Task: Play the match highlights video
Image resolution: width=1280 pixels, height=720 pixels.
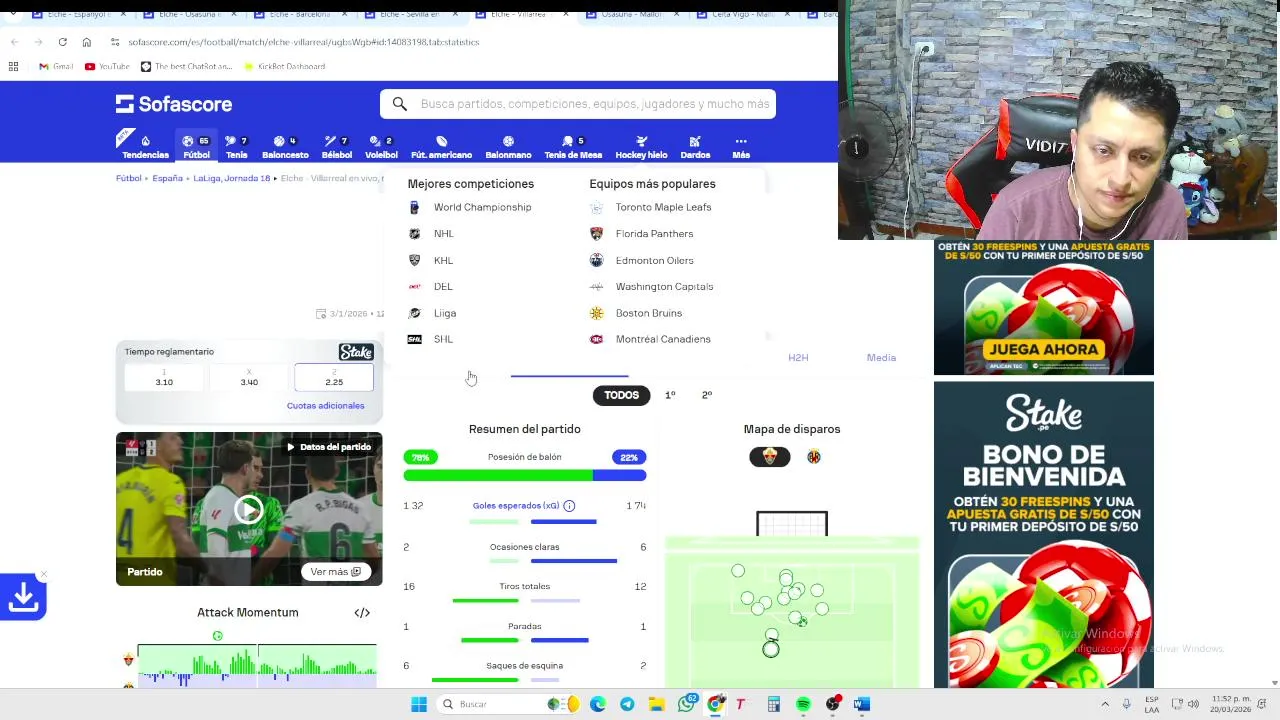Action: coord(249,510)
